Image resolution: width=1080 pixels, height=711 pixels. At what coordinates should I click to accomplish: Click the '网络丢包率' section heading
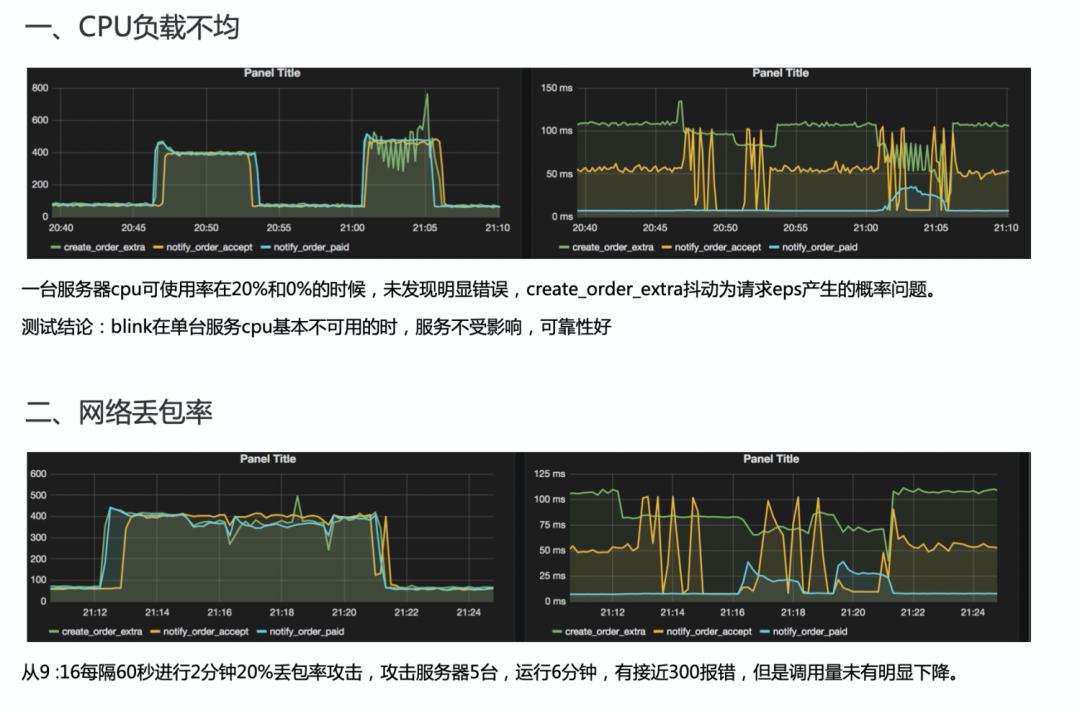(145, 412)
